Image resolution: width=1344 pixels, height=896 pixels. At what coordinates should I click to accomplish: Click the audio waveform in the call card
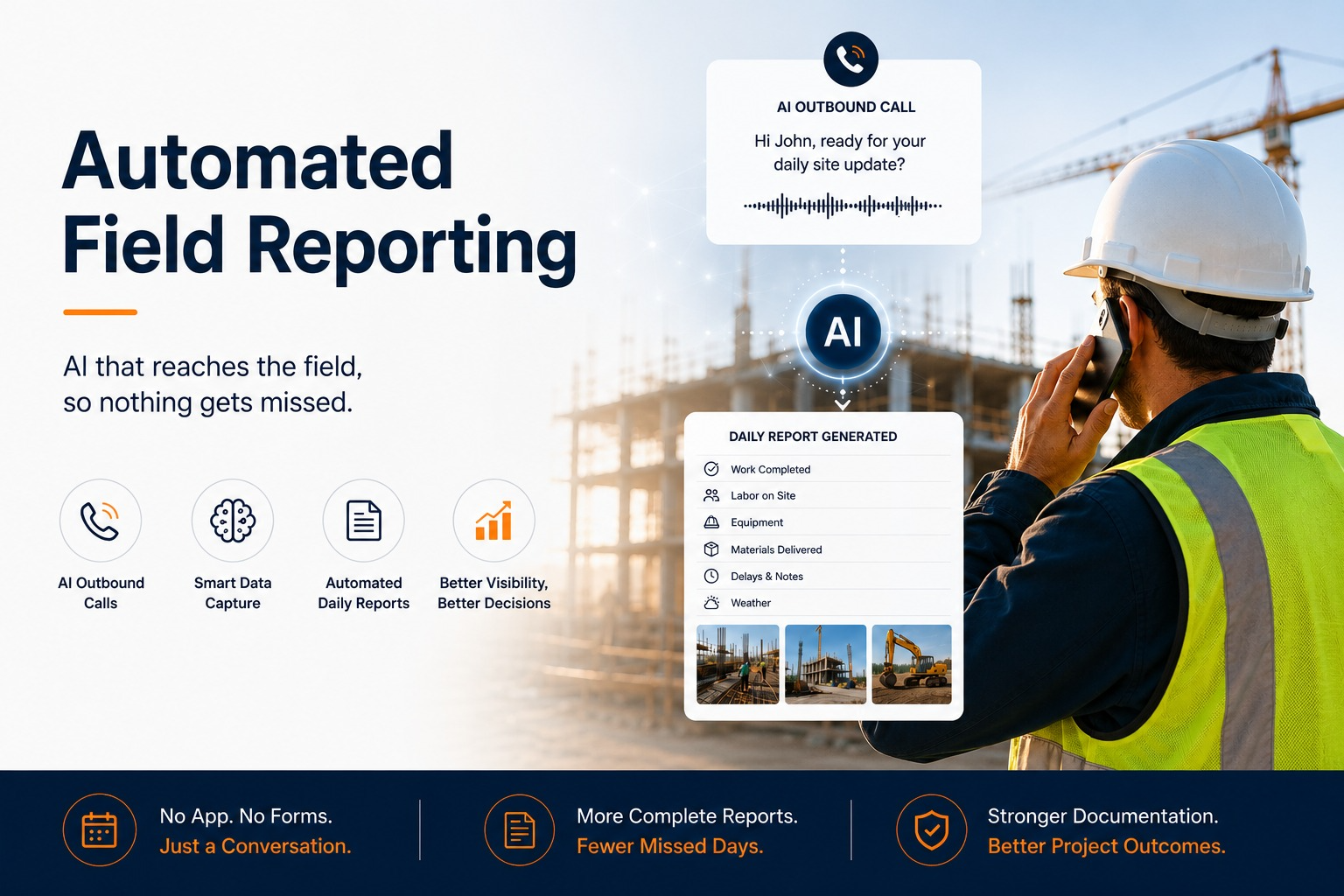(843, 206)
